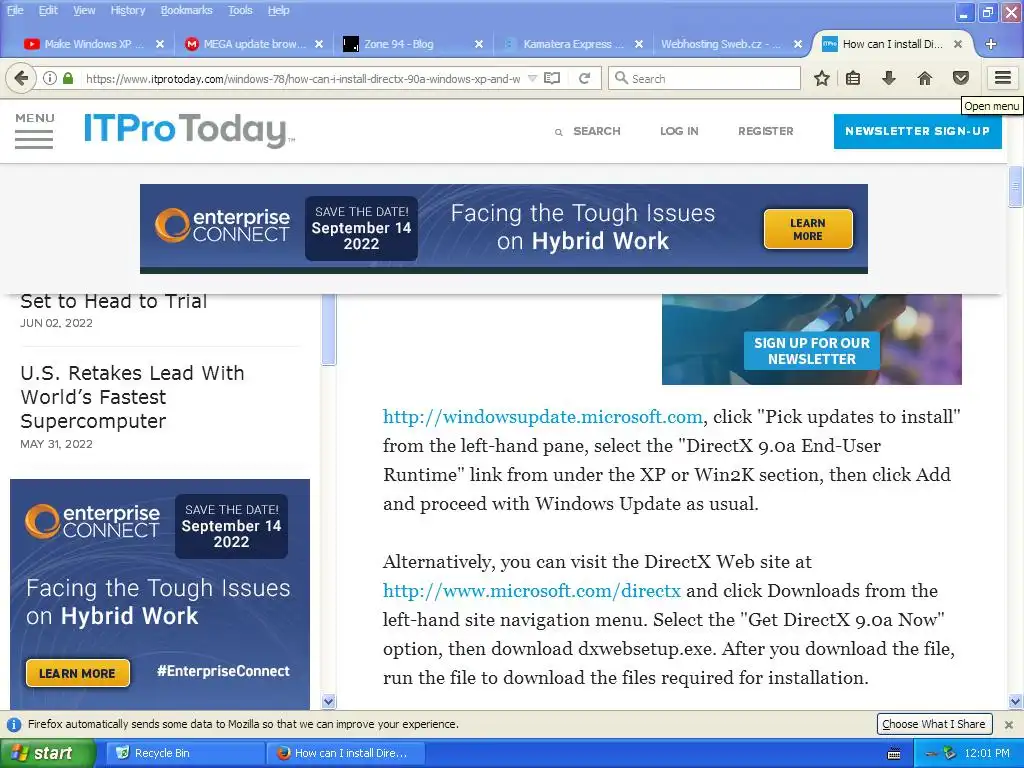Open the View menu

[84, 10]
